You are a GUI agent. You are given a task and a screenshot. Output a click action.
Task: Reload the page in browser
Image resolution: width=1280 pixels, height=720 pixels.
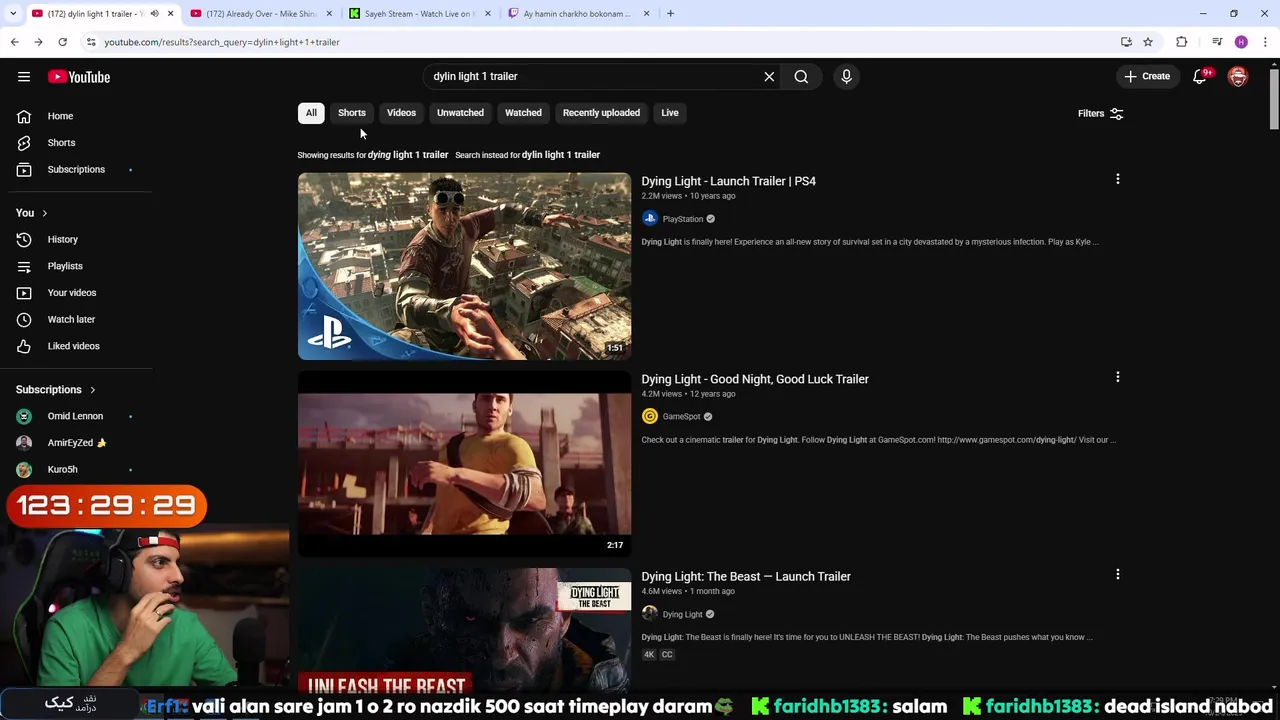[62, 42]
